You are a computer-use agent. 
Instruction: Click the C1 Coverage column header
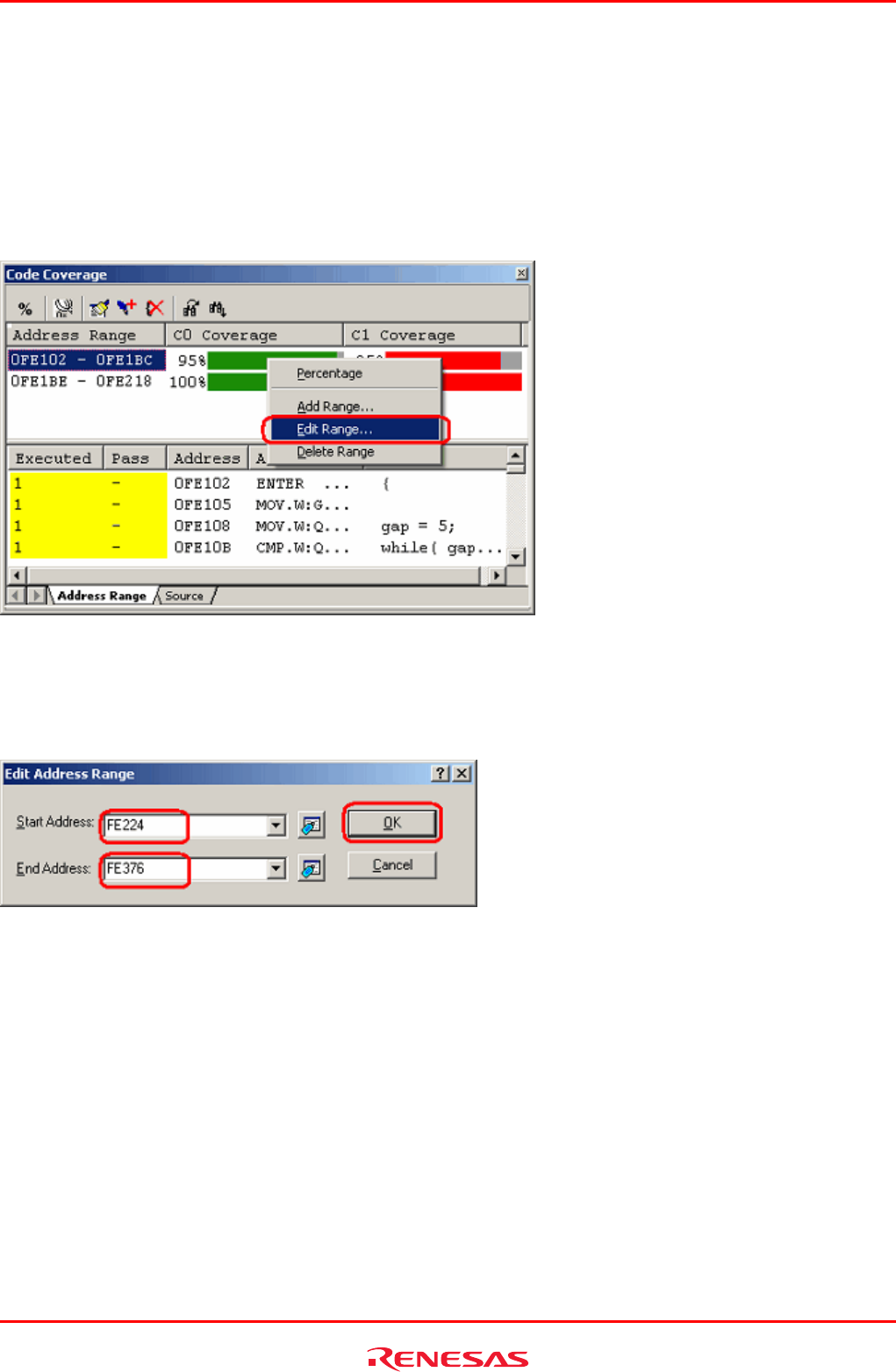[x=434, y=335]
